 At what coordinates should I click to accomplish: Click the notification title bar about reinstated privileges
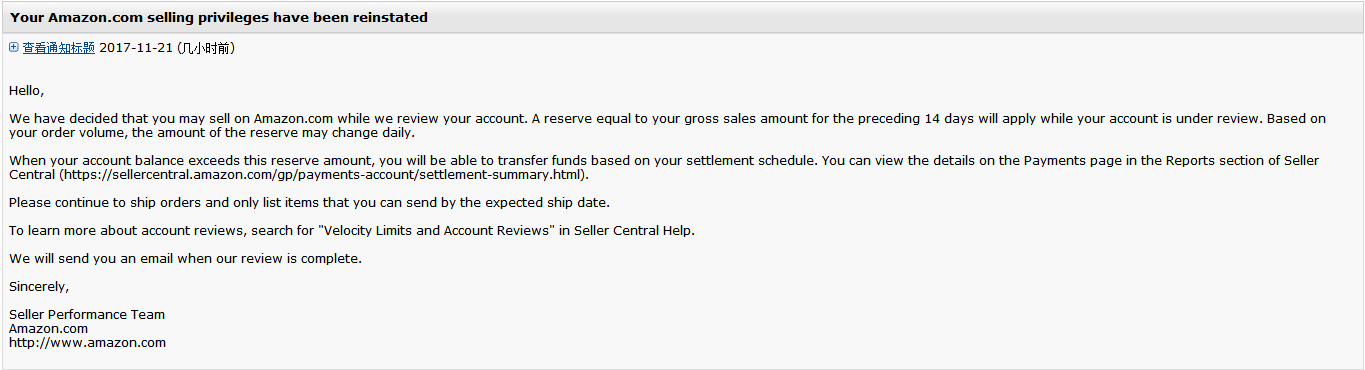(682, 17)
